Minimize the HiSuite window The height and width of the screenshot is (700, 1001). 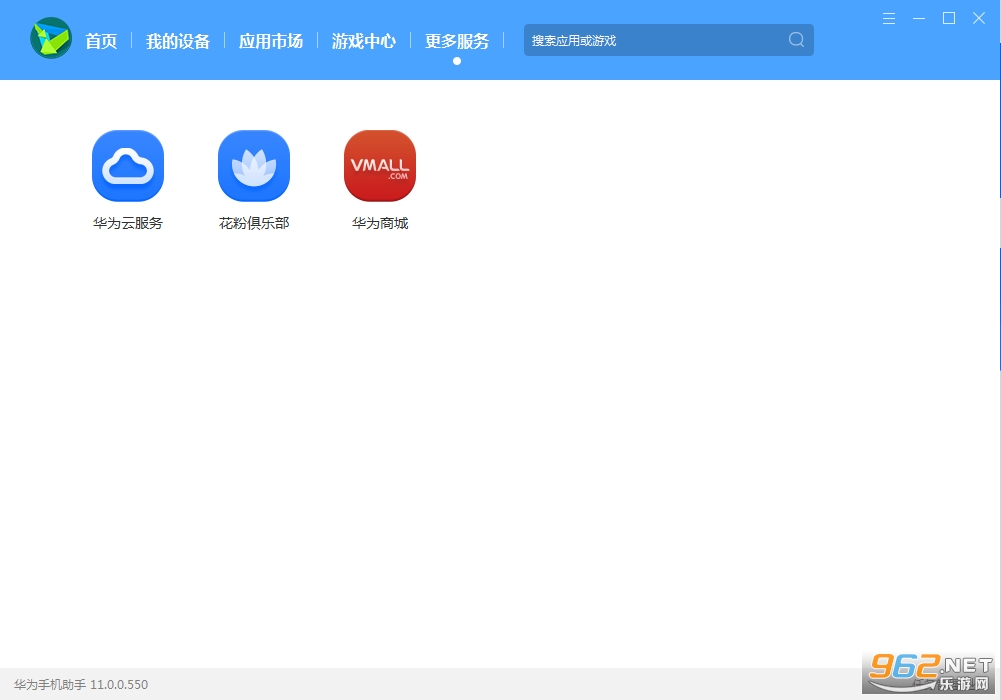919,18
